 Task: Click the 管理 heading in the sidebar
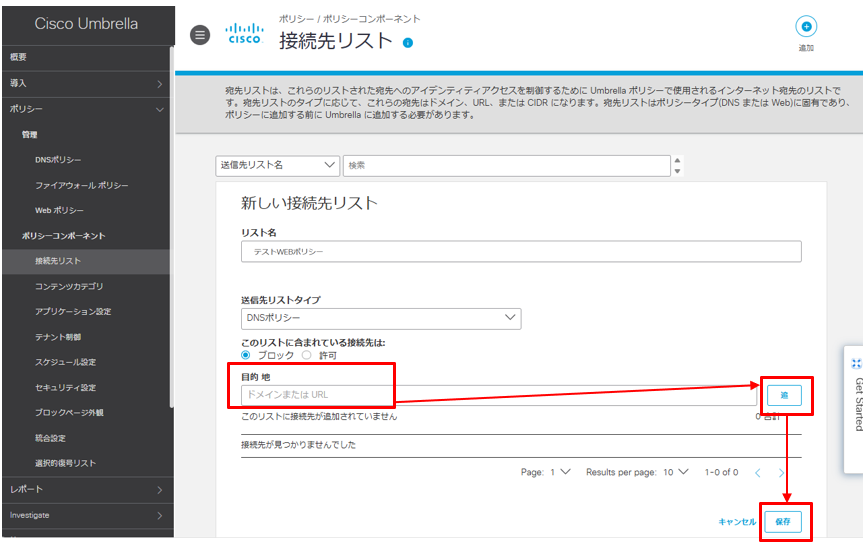point(29,135)
